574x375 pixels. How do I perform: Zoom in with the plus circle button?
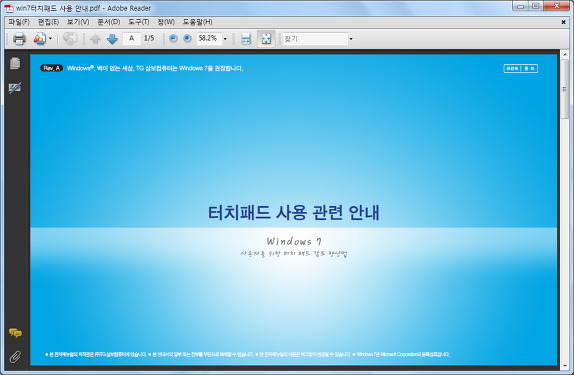coord(187,38)
